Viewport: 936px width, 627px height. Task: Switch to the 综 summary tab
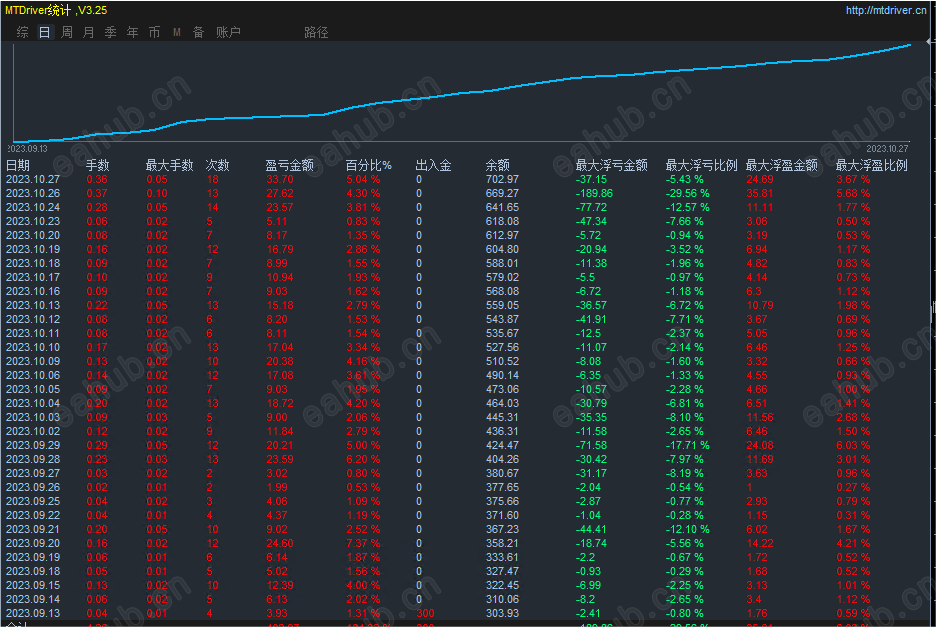pos(23,32)
